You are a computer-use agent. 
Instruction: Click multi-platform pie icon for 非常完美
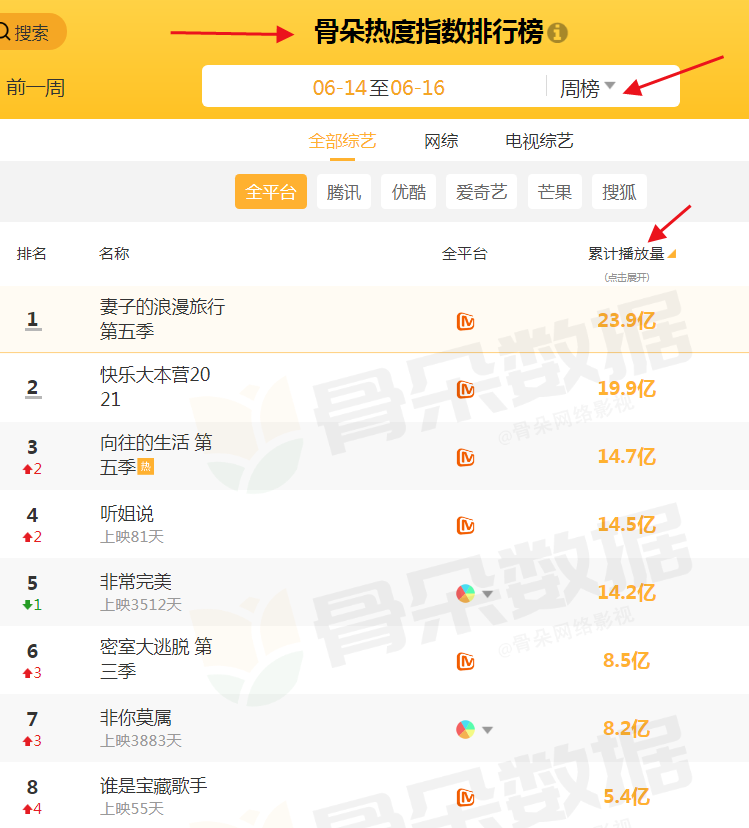(465, 594)
